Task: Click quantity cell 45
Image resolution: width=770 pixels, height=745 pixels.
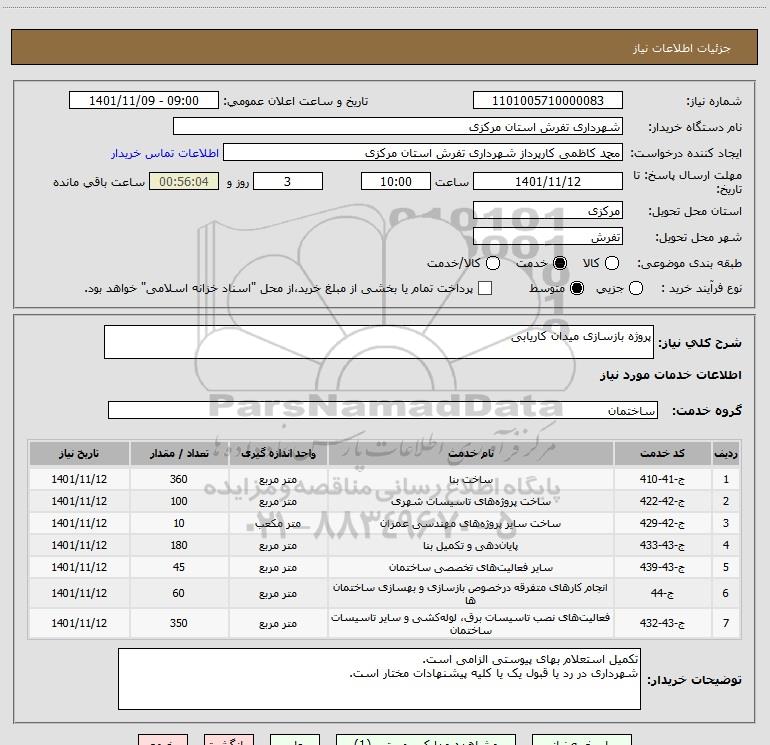Action: (179, 567)
